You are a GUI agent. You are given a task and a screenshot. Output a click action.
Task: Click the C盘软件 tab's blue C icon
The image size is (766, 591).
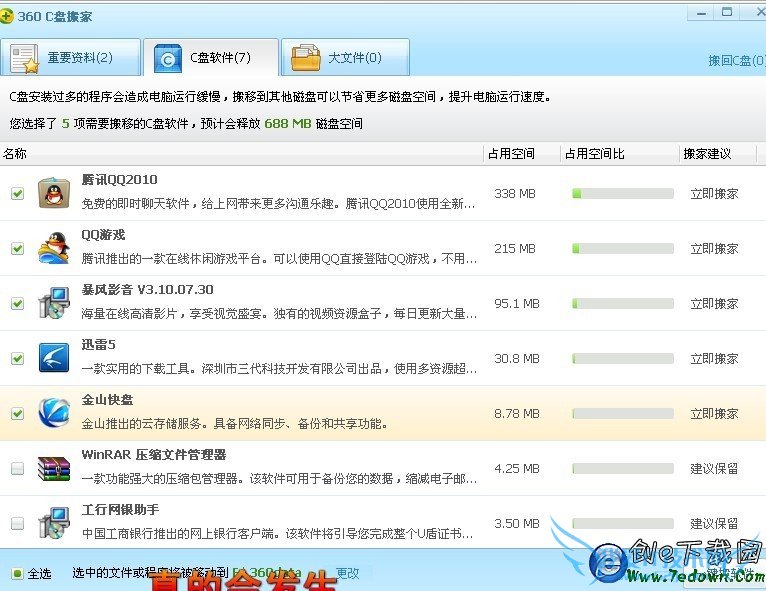coord(168,59)
